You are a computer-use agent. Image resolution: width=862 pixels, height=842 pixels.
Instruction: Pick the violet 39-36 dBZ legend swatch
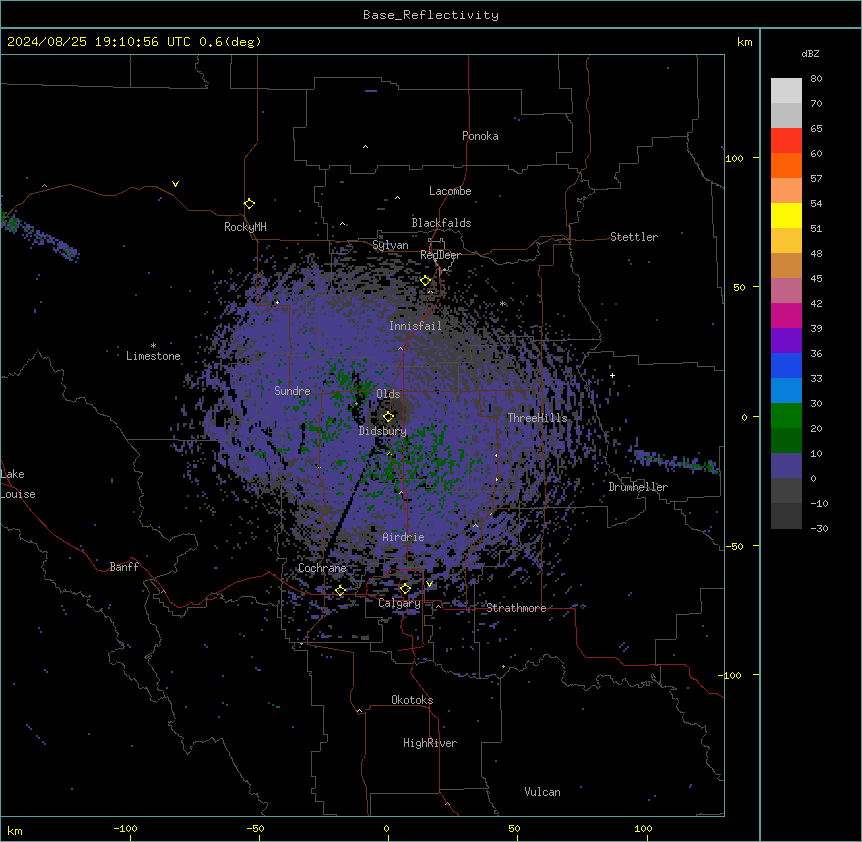pos(786,341)
